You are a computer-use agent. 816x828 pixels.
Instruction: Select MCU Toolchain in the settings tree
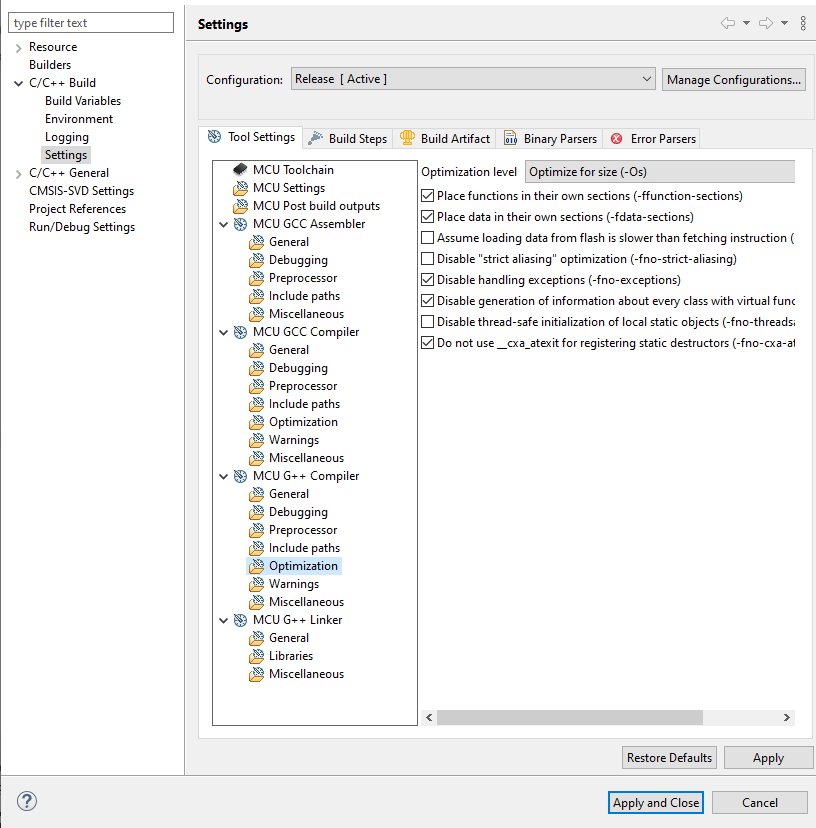tap(295, 169)
